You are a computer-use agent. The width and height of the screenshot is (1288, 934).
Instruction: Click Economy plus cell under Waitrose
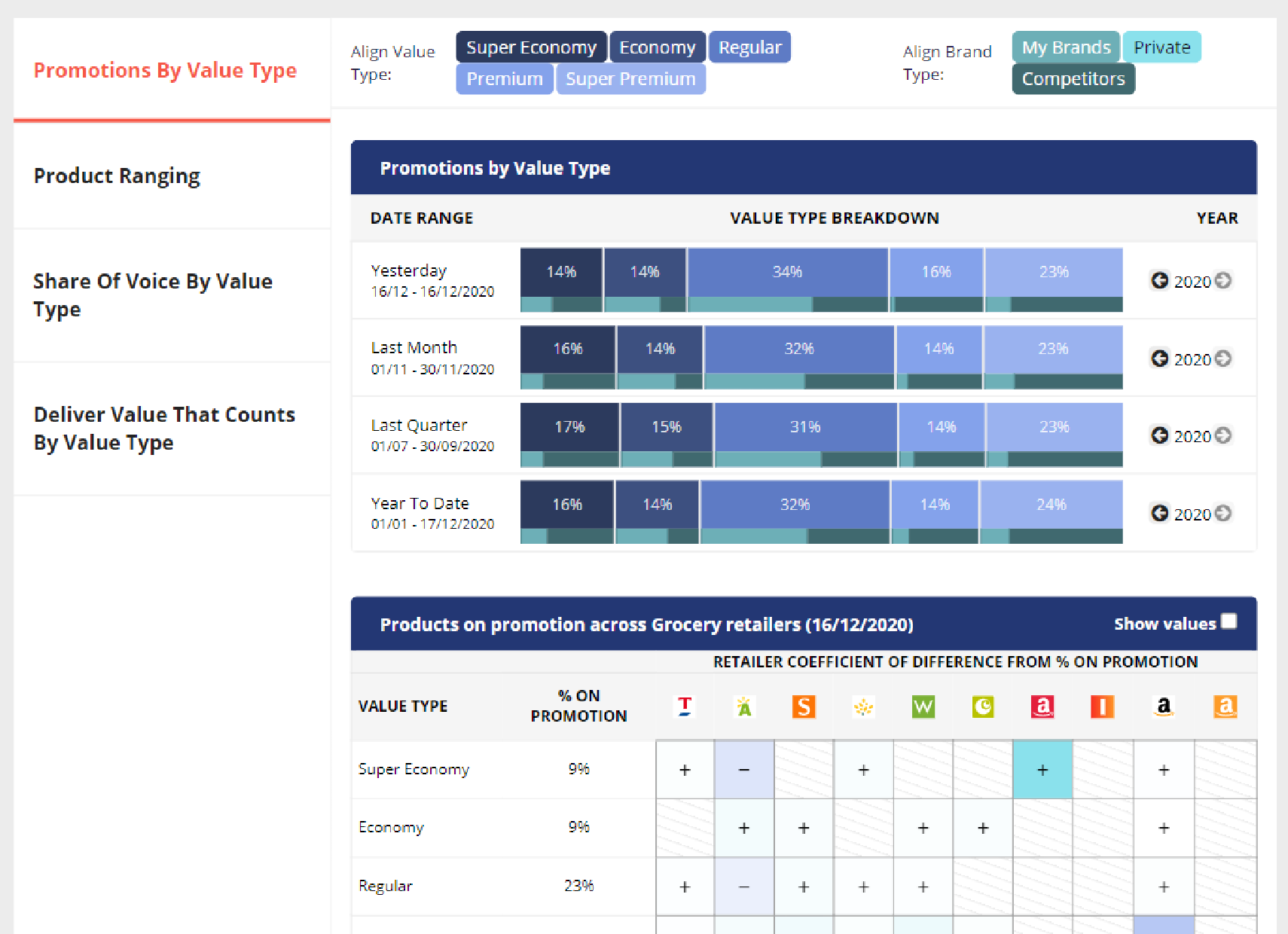click(923, 828)
